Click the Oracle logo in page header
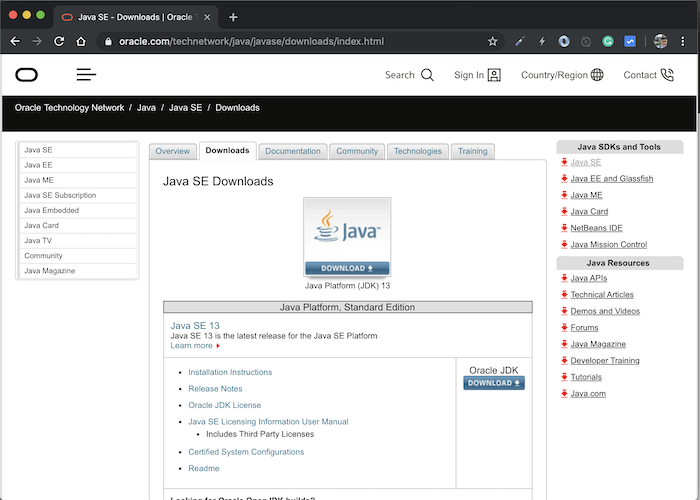The width and height of the screenshot is (700, 500). pyautogui.click(x=27, y=75)
